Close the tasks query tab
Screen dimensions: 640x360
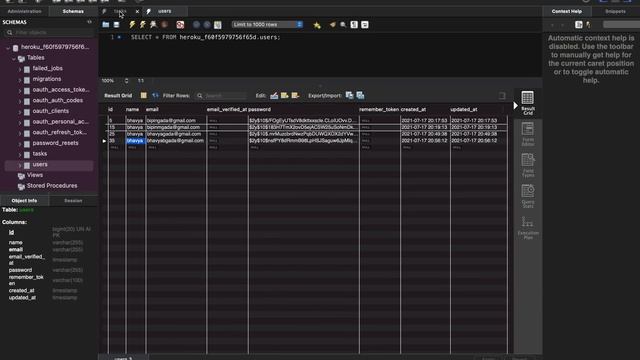tap(137, 11)
